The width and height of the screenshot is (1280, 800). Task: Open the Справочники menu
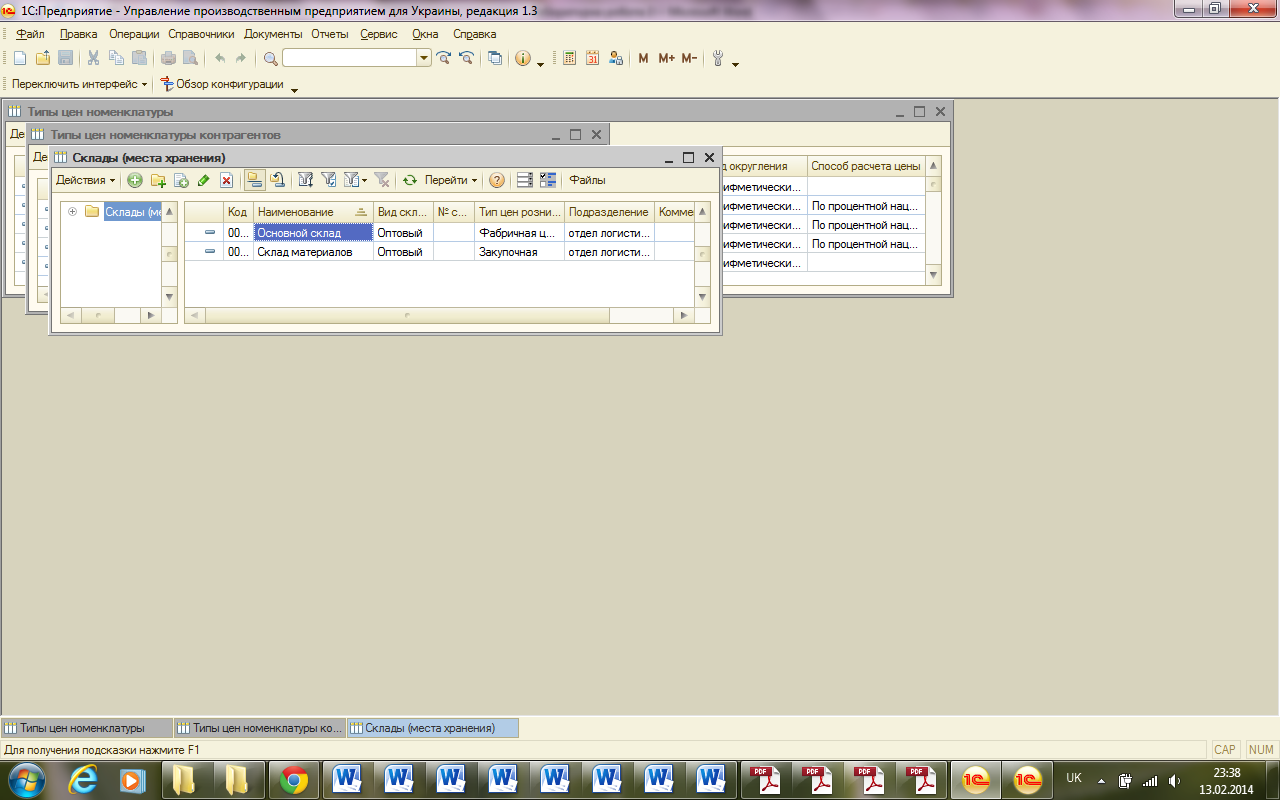[201, 34]
